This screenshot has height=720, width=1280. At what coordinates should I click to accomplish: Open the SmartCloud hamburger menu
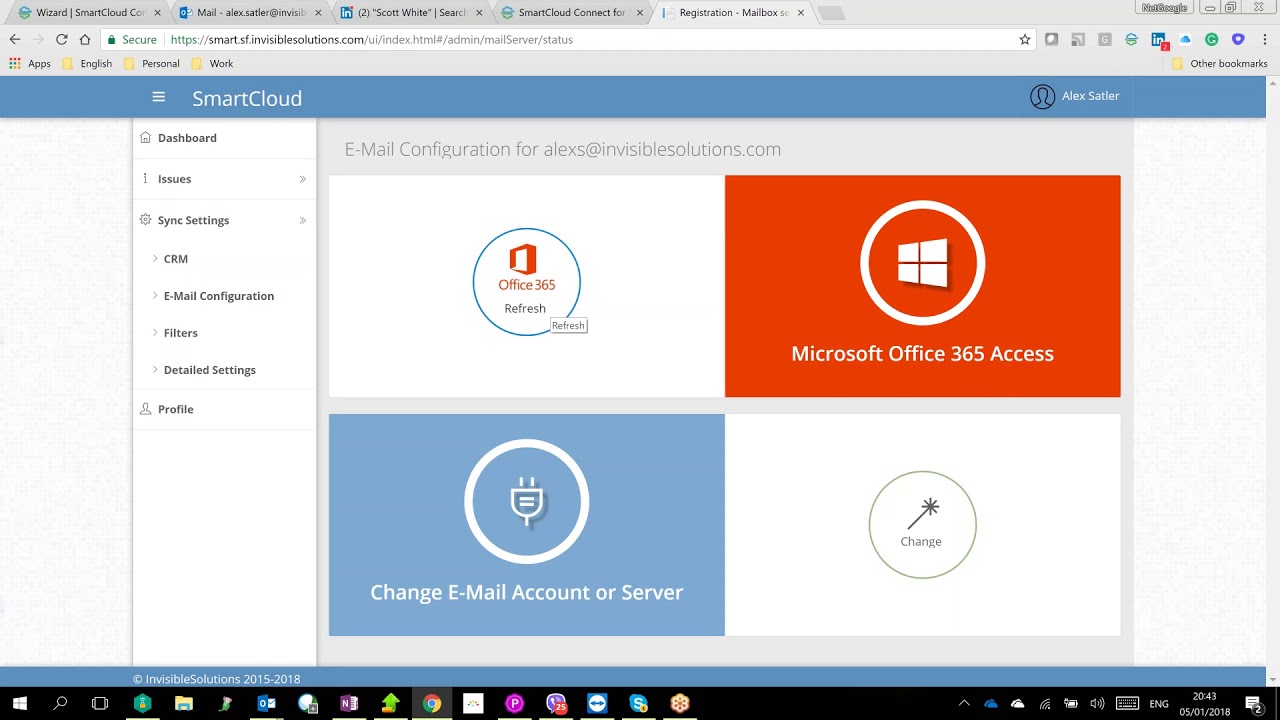[158, 97]
